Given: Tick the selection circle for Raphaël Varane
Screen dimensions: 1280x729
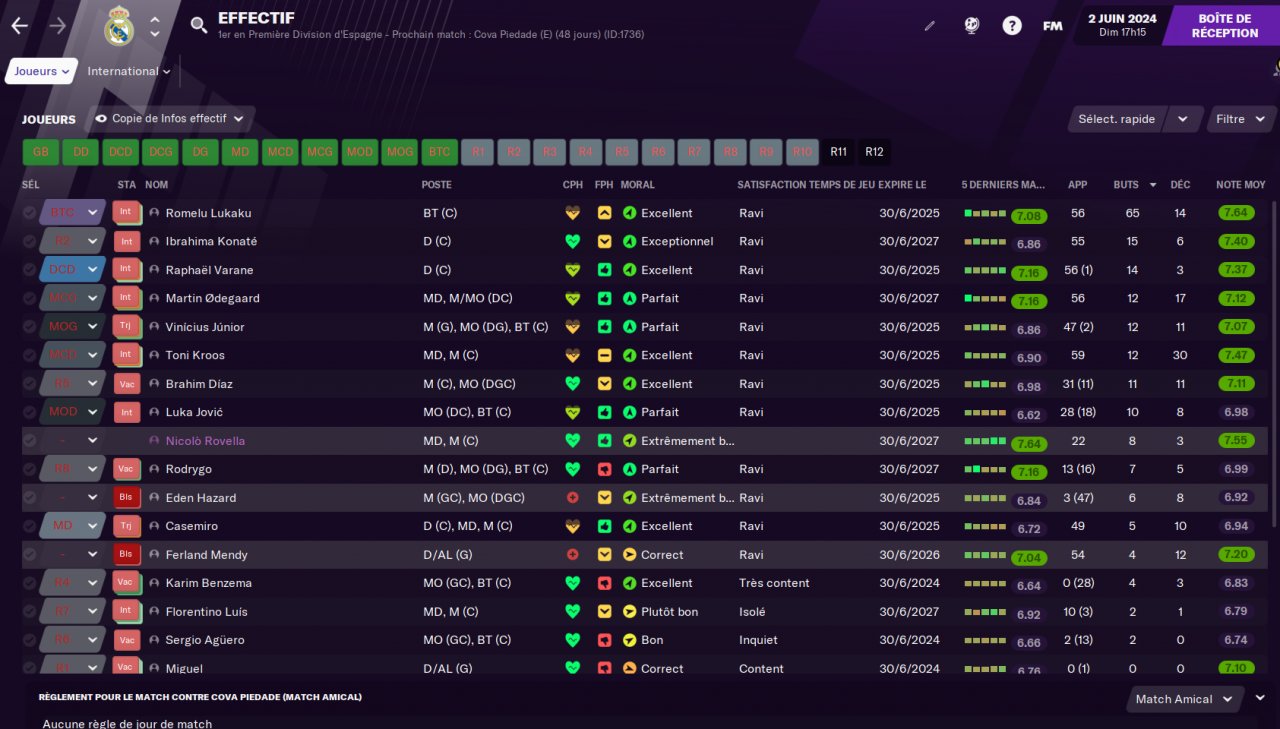Looking at the screenshot, I should coord(29,270).
